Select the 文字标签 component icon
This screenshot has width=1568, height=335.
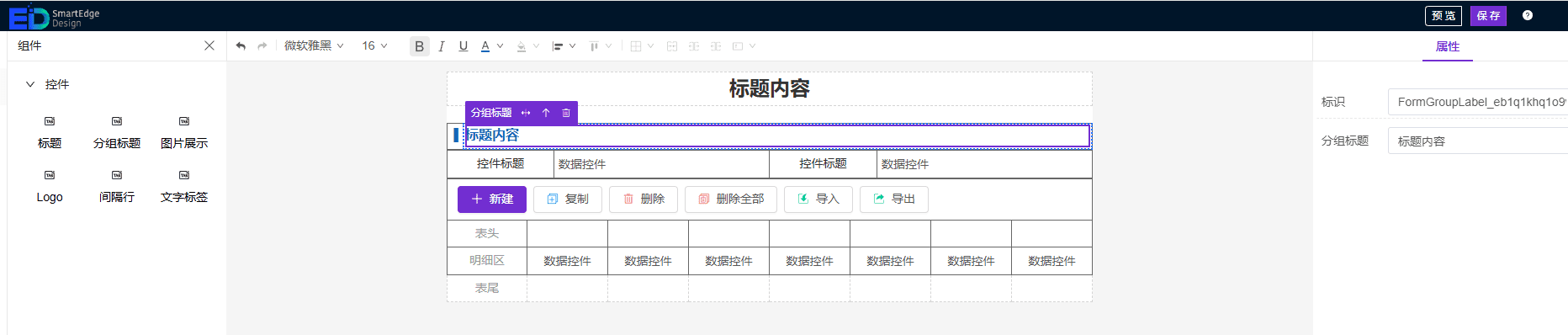point(184,175)
